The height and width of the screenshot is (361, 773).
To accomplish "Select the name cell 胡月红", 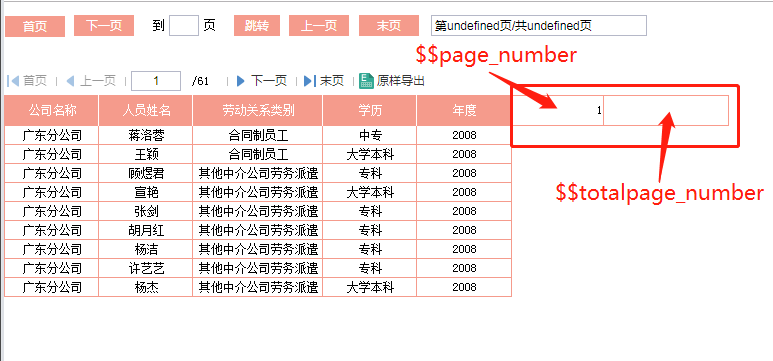I will (146, 230).
